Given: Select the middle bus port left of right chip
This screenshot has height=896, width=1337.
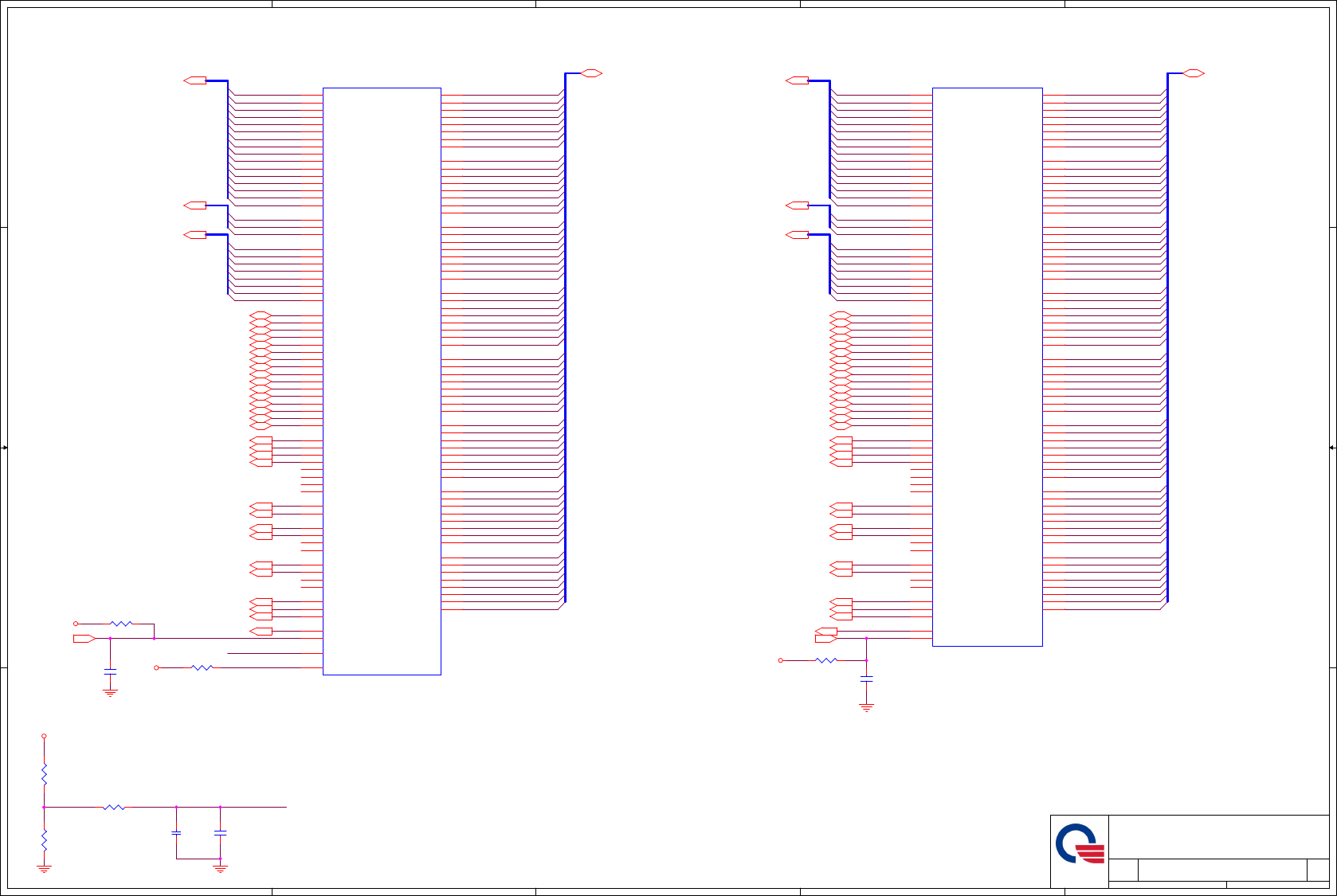Looking at the screenshot, I should point(798,205).
